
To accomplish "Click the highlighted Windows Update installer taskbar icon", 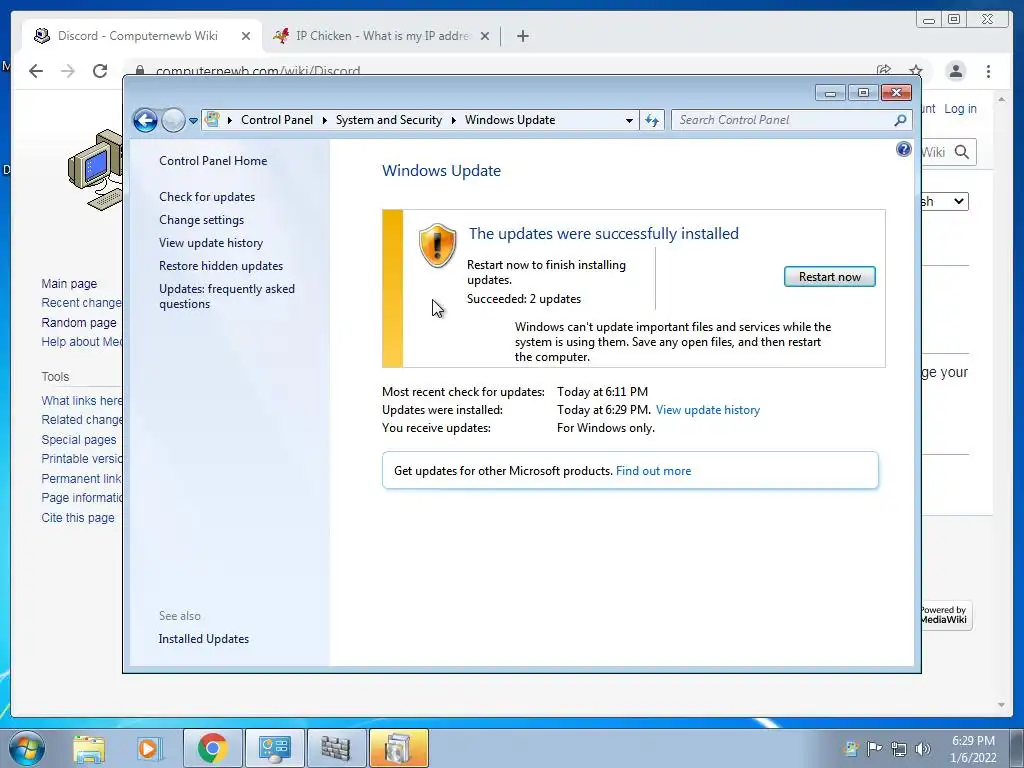I will pos(398,748).
